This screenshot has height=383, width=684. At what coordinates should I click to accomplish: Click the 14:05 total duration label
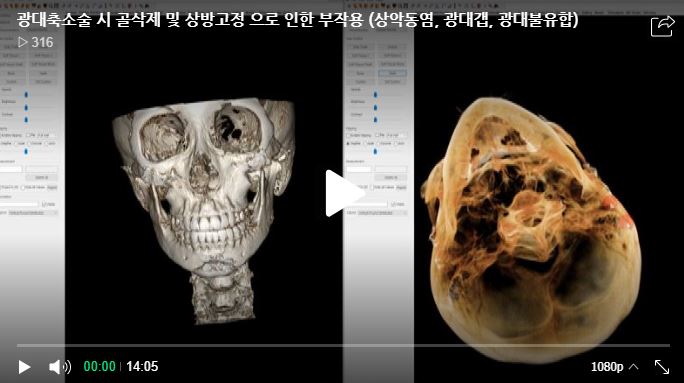point(142,366)
